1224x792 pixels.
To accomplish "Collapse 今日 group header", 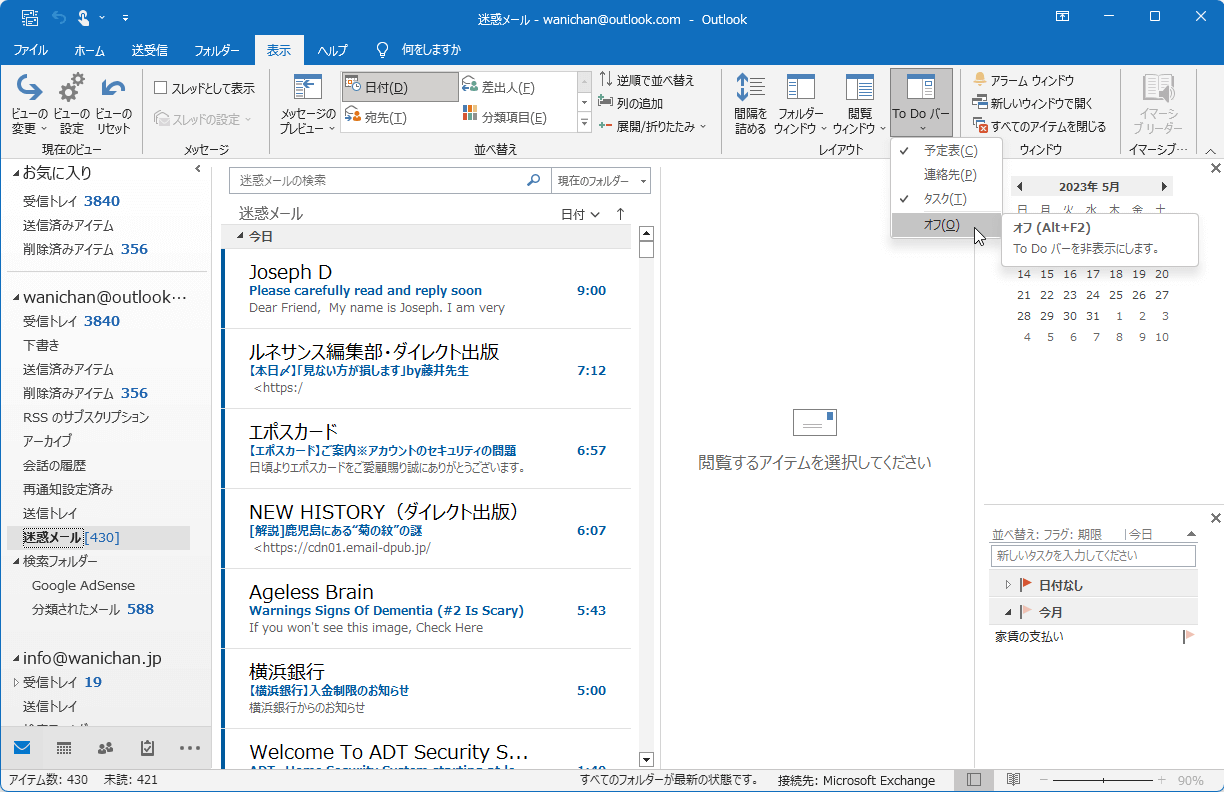I will [x=239, y=237].
